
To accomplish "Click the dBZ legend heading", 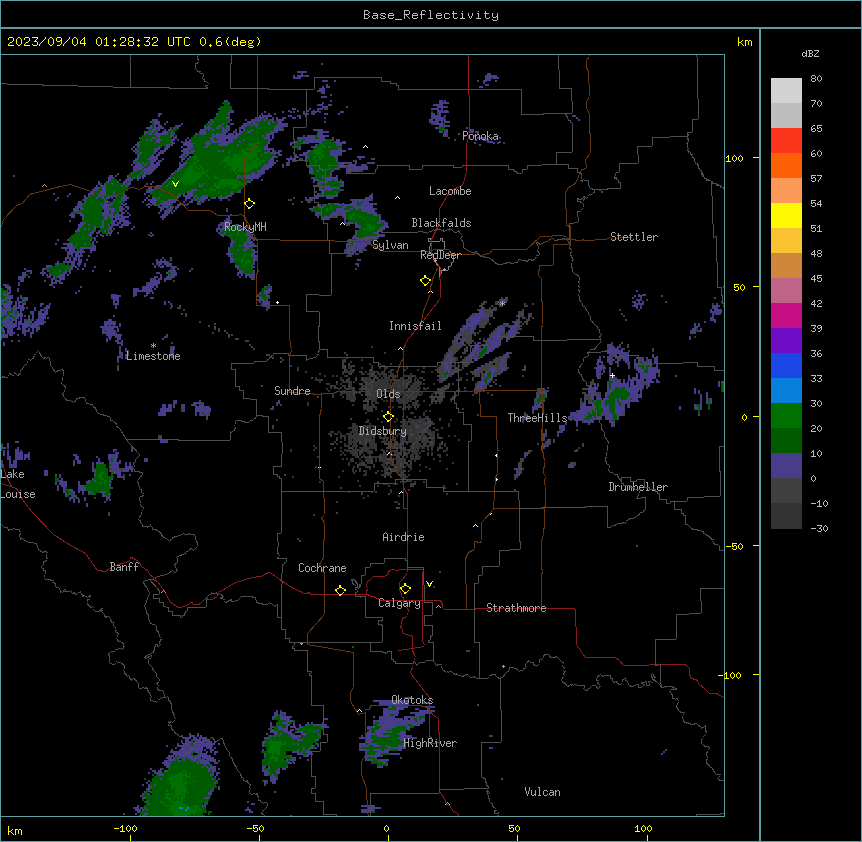I will pyautogui.click(x=810, y=54).
